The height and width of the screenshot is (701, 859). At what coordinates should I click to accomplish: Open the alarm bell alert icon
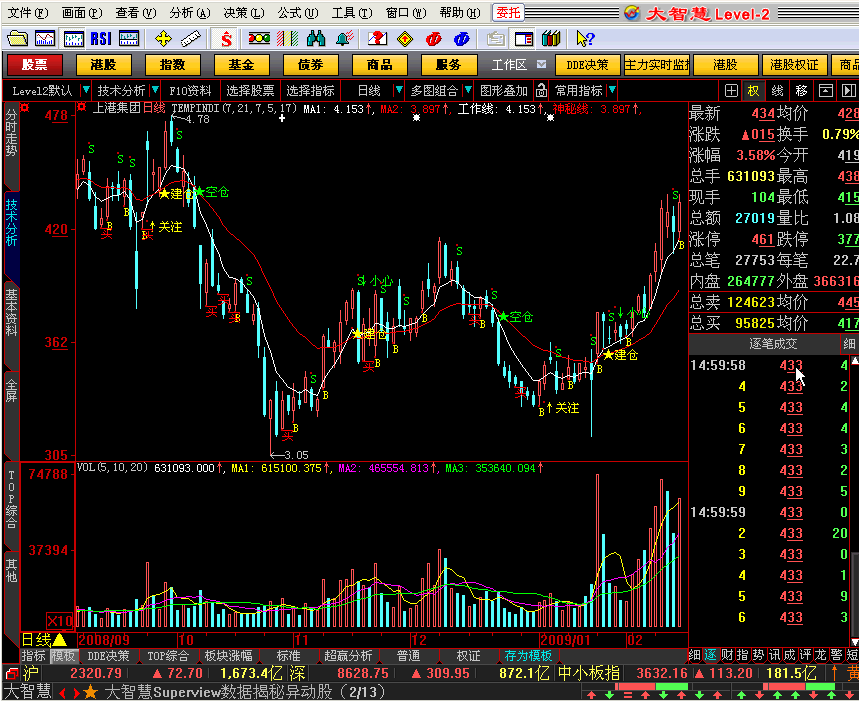tap(345, 39)
